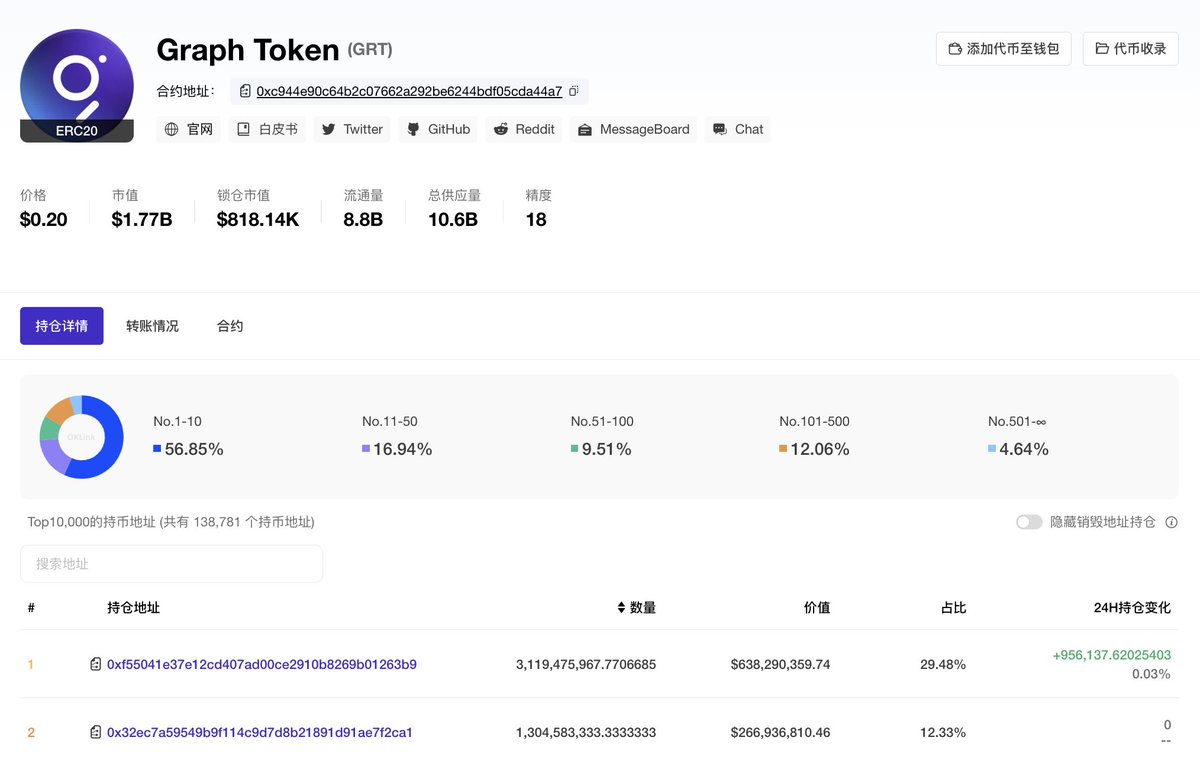Sort by 数量 column sort arrows
Viewport: 1200px width, 763px height.
click(x=621, y=608)
